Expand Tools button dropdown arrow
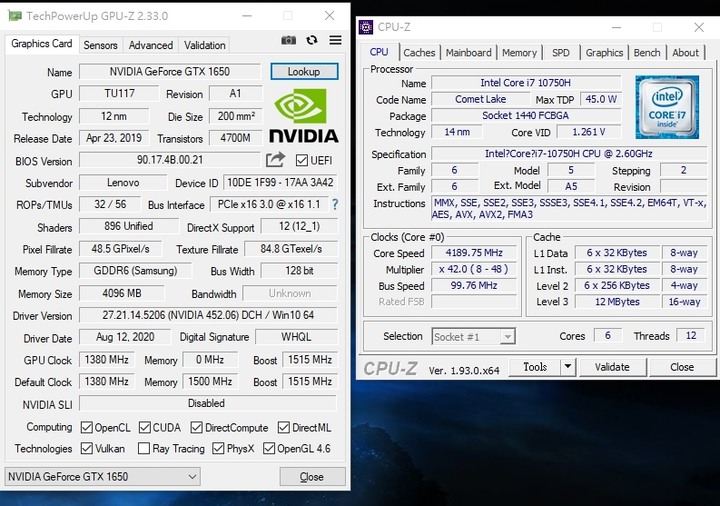720x506 pixels. coord(568,366)
